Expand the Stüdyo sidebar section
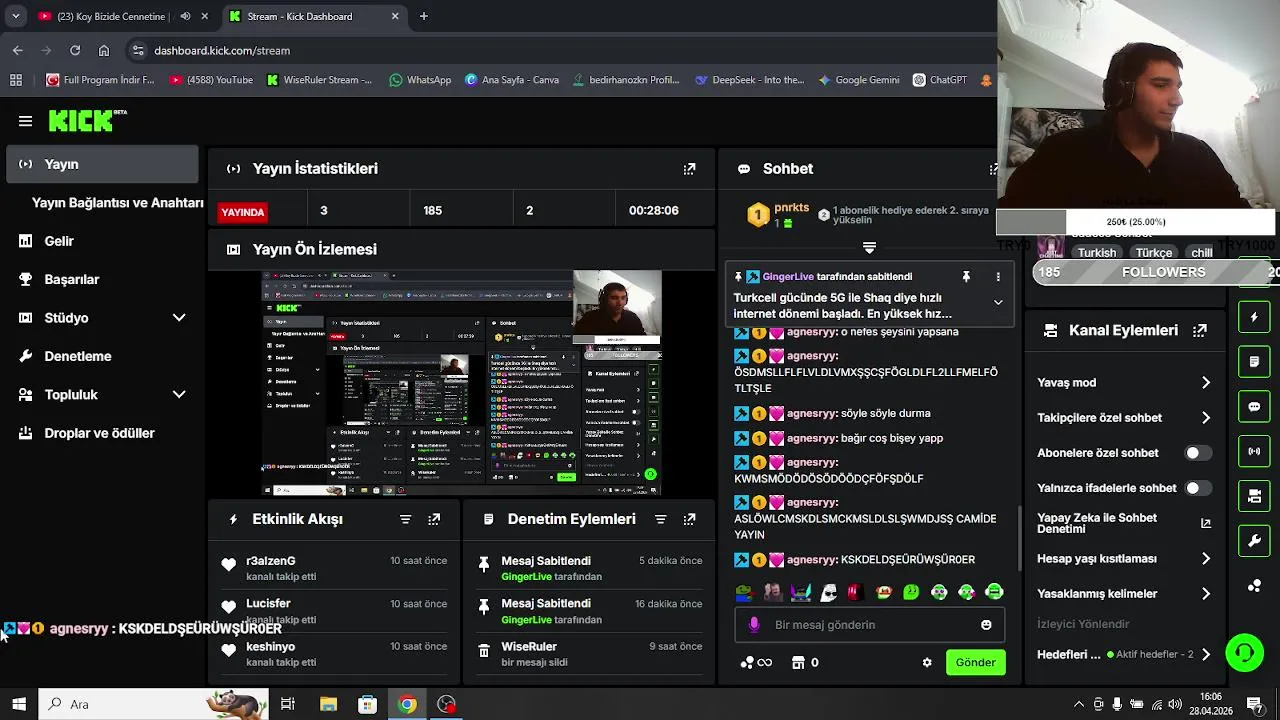 point(179,318)
